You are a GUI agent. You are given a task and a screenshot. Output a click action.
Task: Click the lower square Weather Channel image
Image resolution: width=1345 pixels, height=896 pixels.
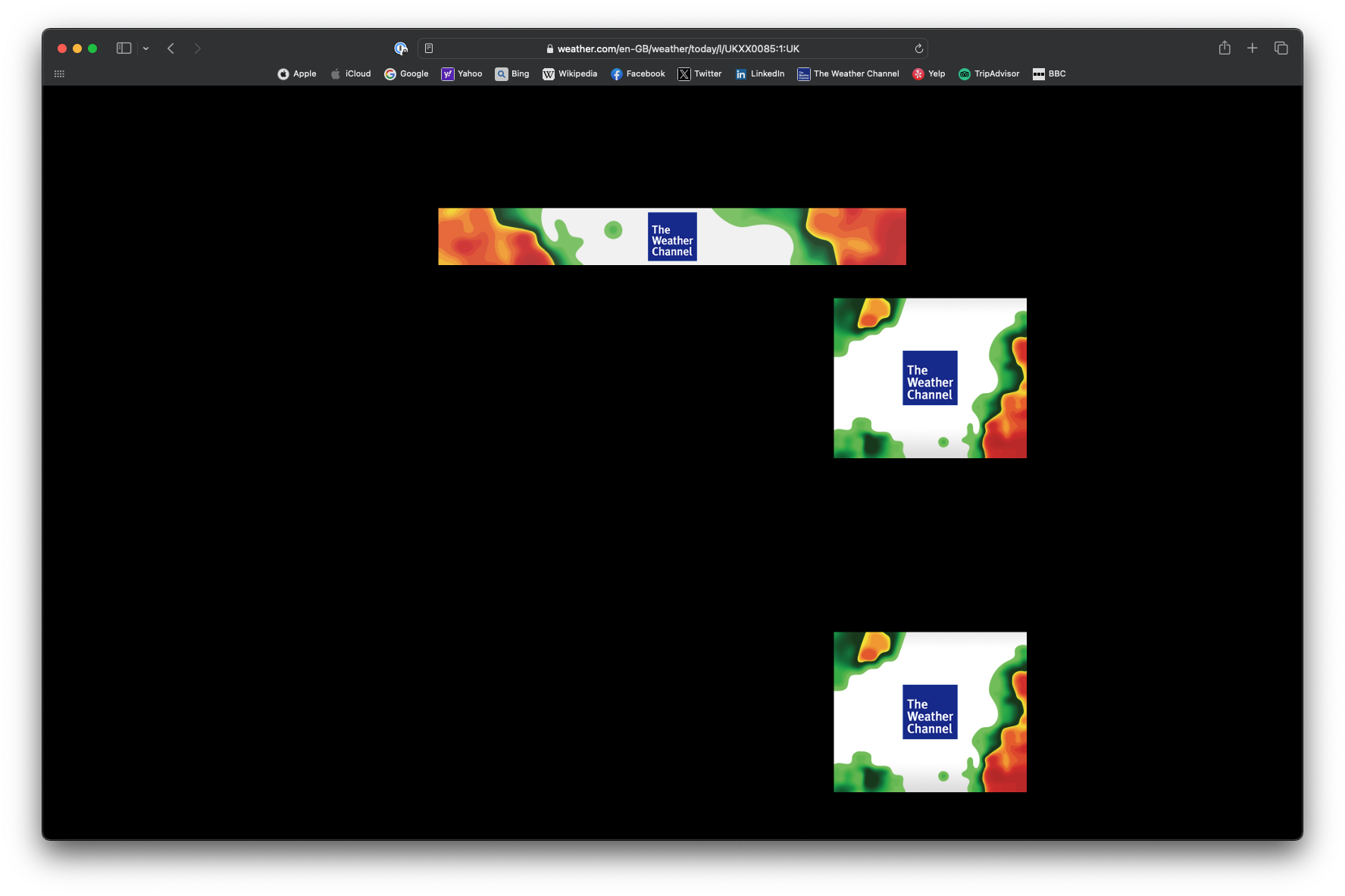(x=931, y=712)
